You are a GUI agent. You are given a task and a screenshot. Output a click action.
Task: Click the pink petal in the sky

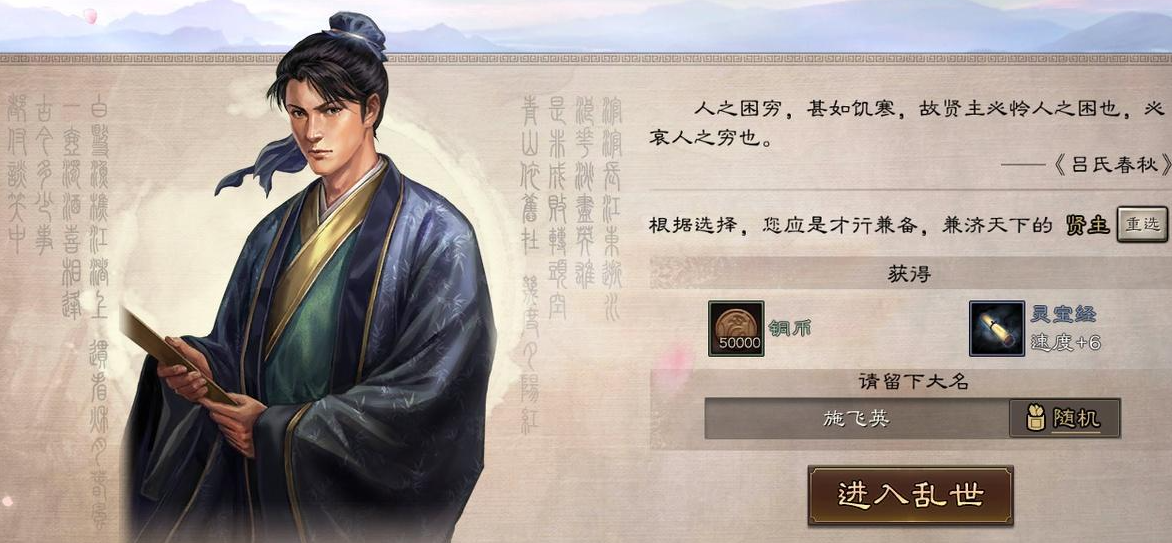90,15
